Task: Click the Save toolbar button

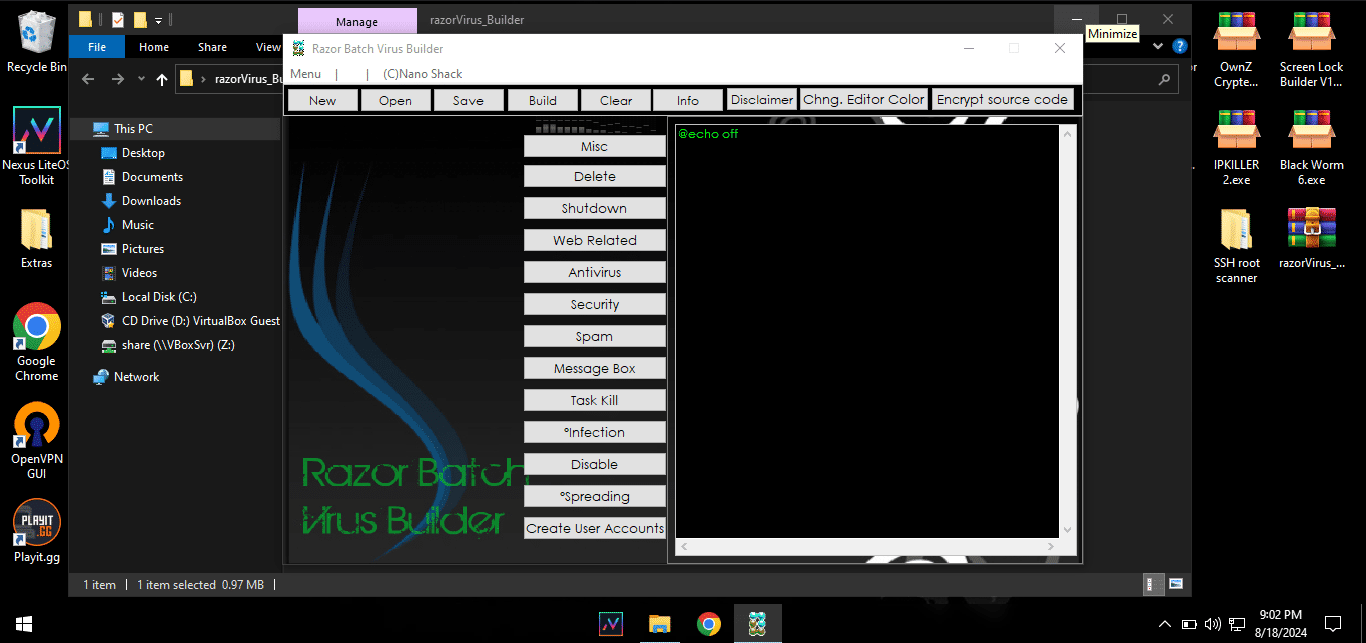Action: pyautogui.click(x=468, y=100)
